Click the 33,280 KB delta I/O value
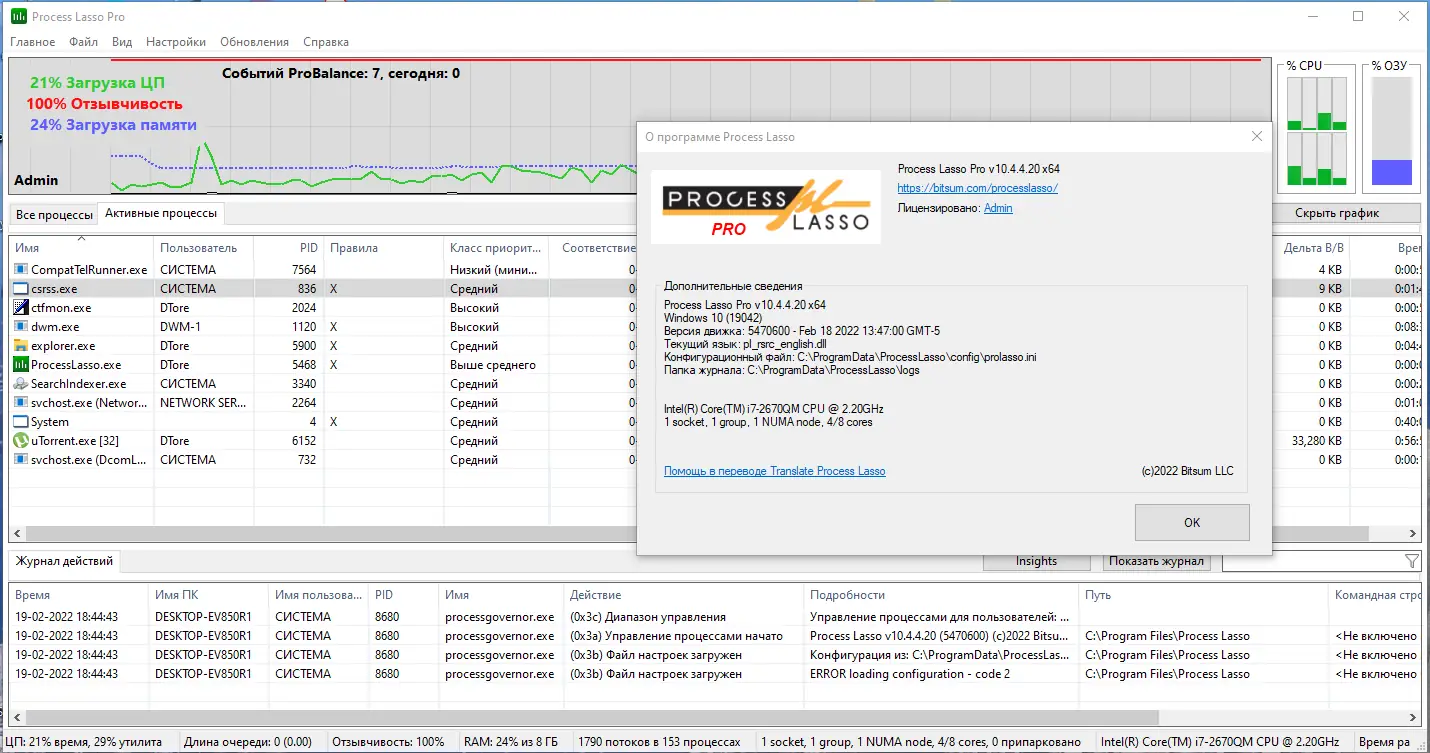Viewport: 1430px width, 753px height. point(1317,441)
